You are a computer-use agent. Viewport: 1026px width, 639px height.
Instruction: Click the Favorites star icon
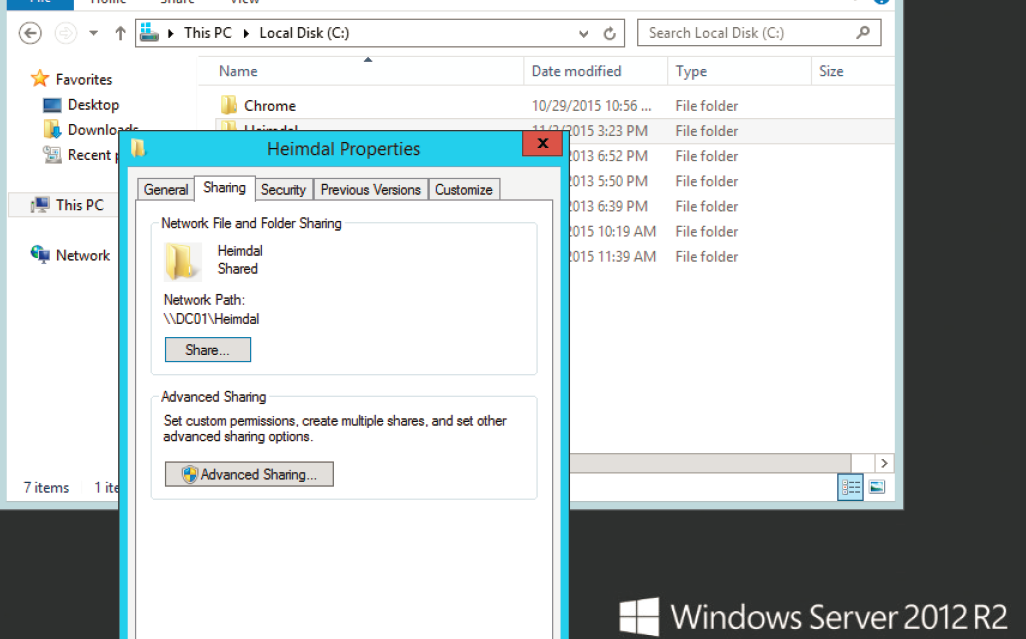(40, 79)
